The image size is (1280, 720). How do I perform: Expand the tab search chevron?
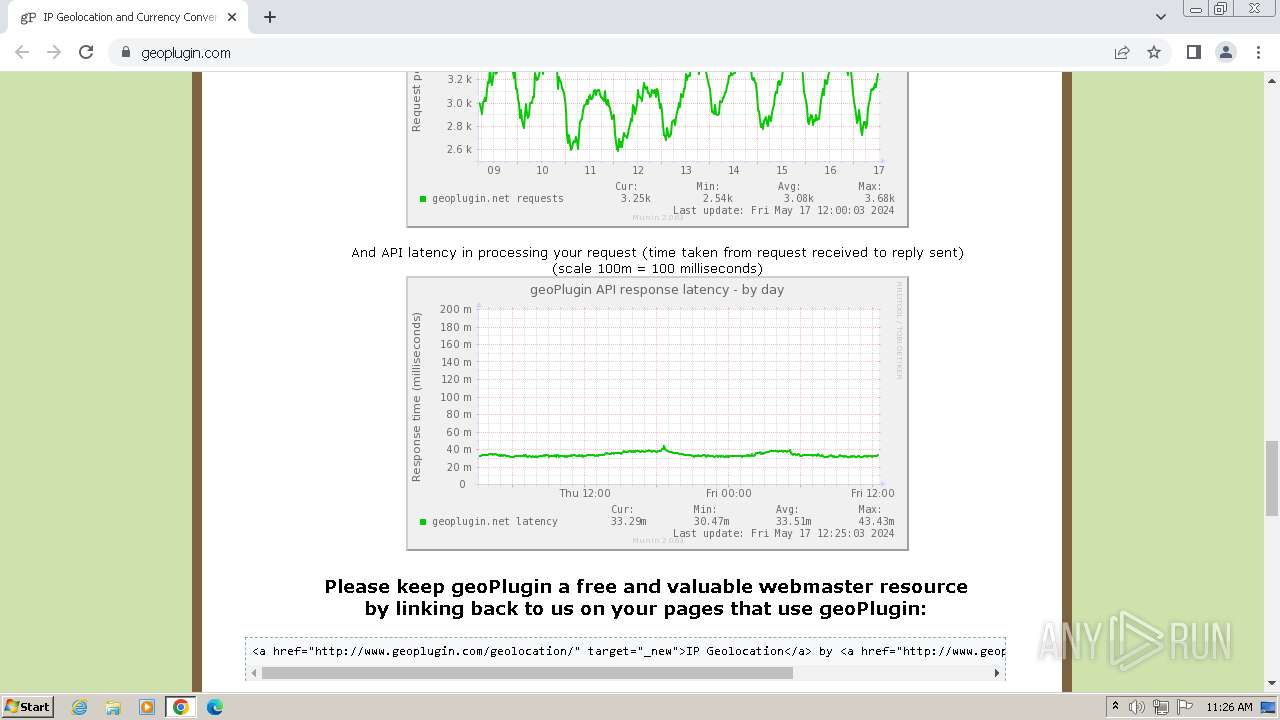(x=1160, y=17)
